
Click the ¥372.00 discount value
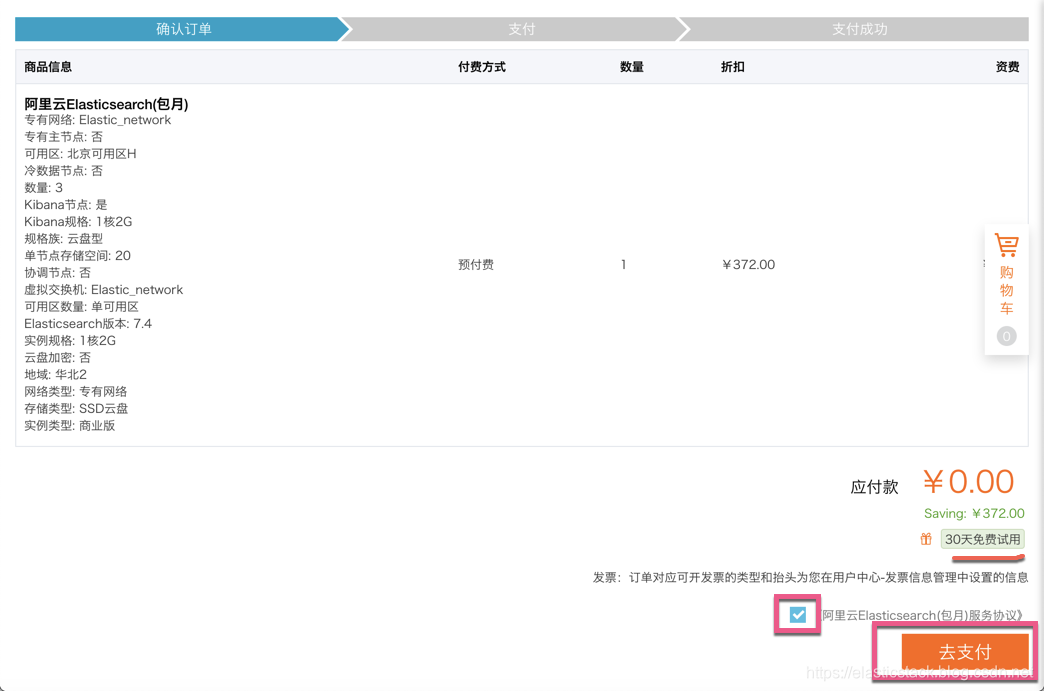coord(748,264)
